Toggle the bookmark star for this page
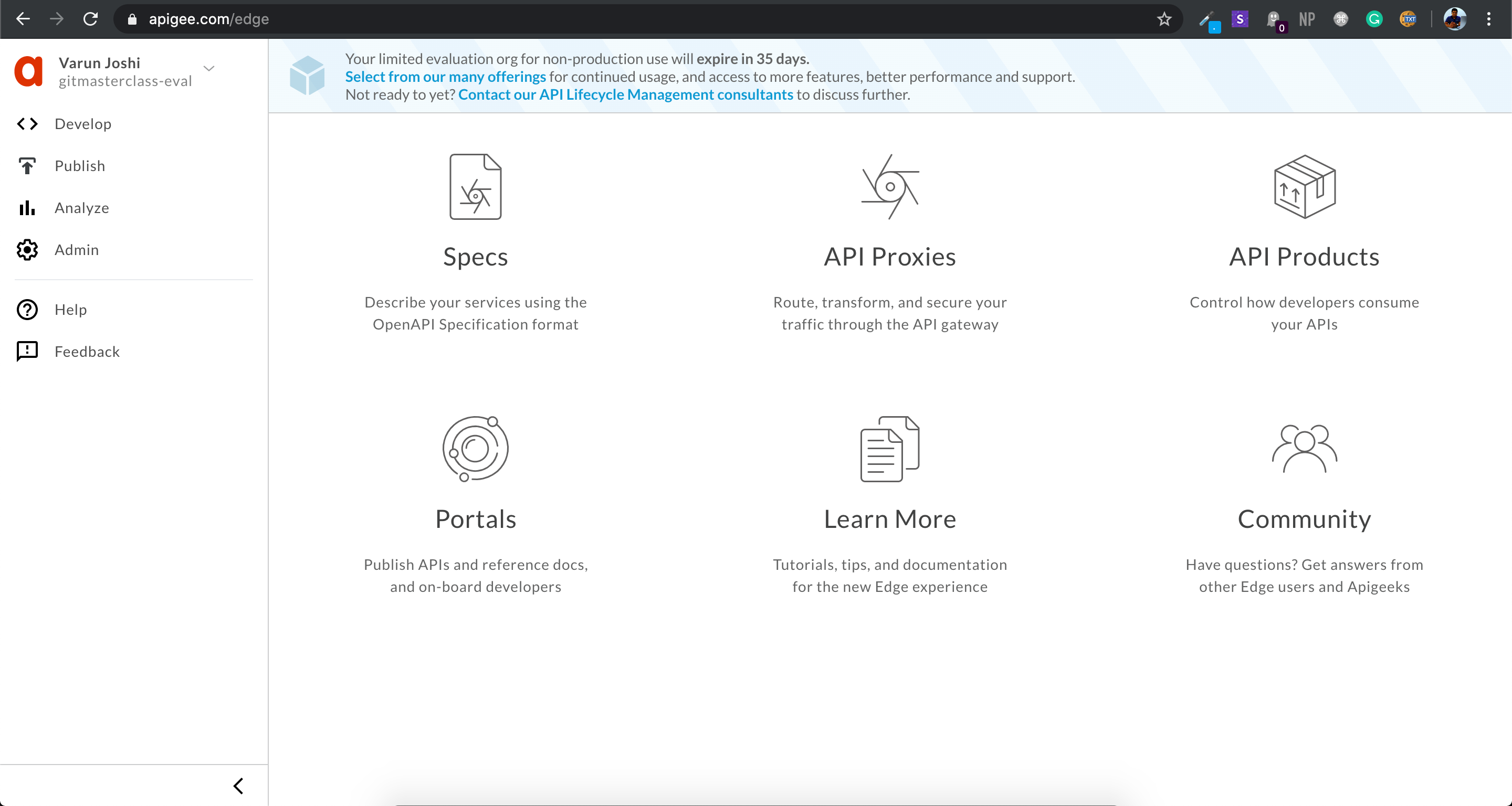 coord(1164,19)
